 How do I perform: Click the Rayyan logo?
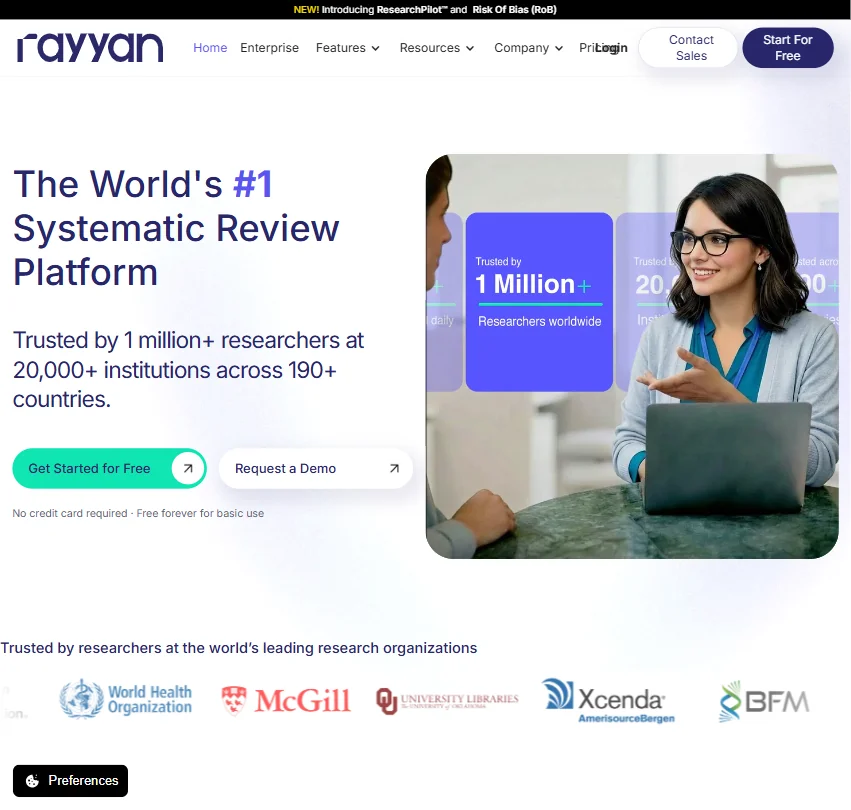point(90,47)
